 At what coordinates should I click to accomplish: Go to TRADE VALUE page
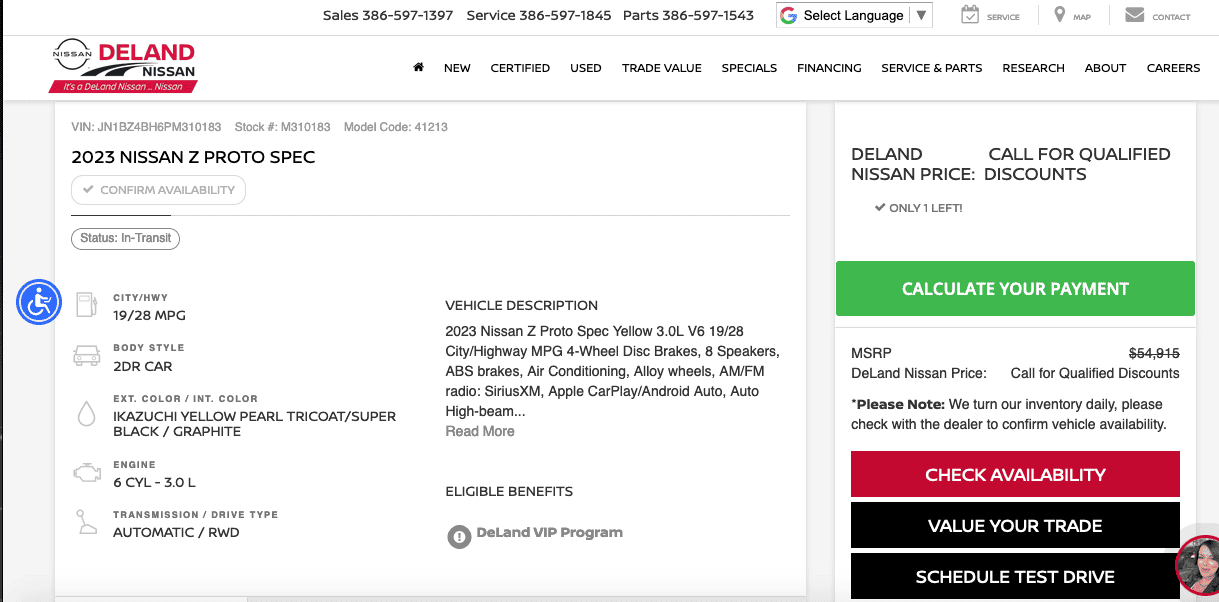click(x=662, y=68)
